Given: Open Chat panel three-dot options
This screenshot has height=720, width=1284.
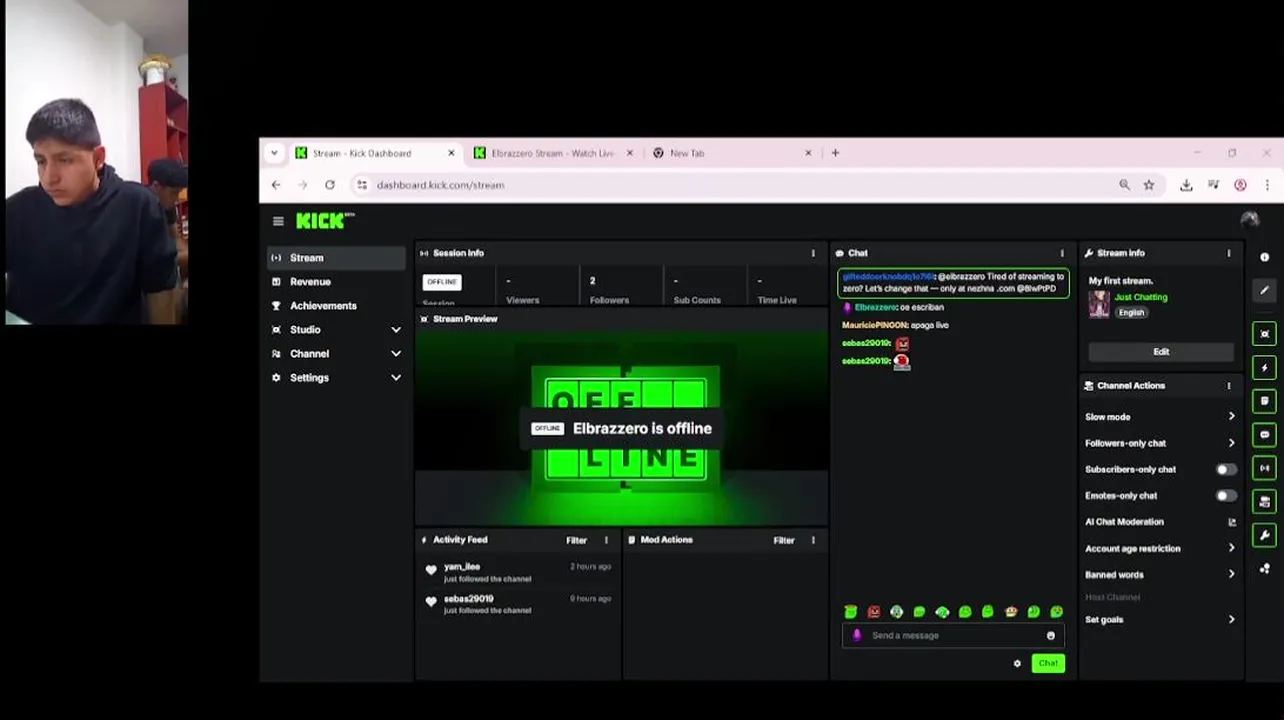Looking at the screenshot, I should 1062,253.
